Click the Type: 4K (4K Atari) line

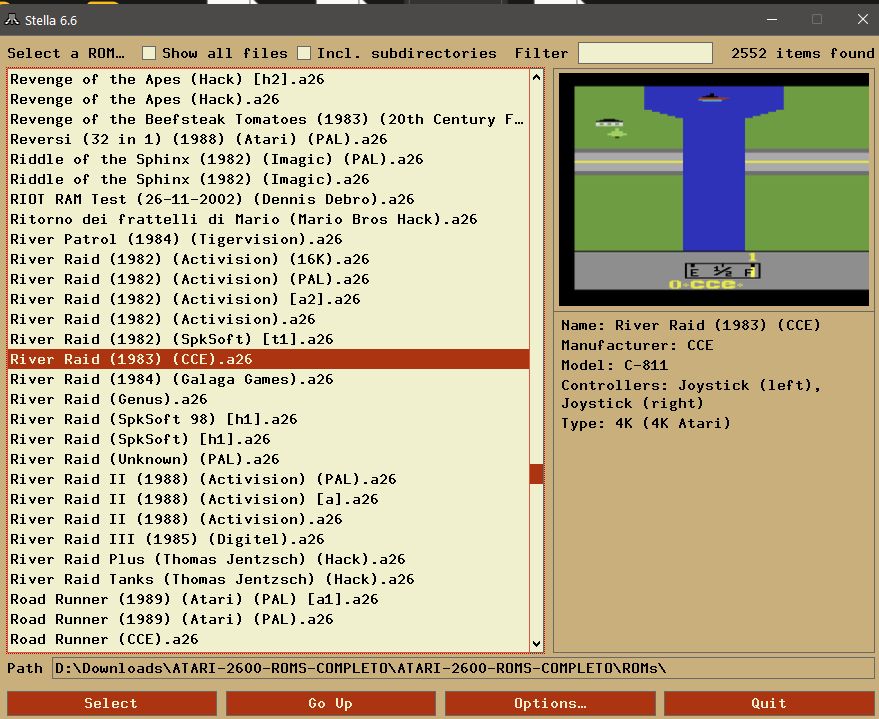pos(646,423)
